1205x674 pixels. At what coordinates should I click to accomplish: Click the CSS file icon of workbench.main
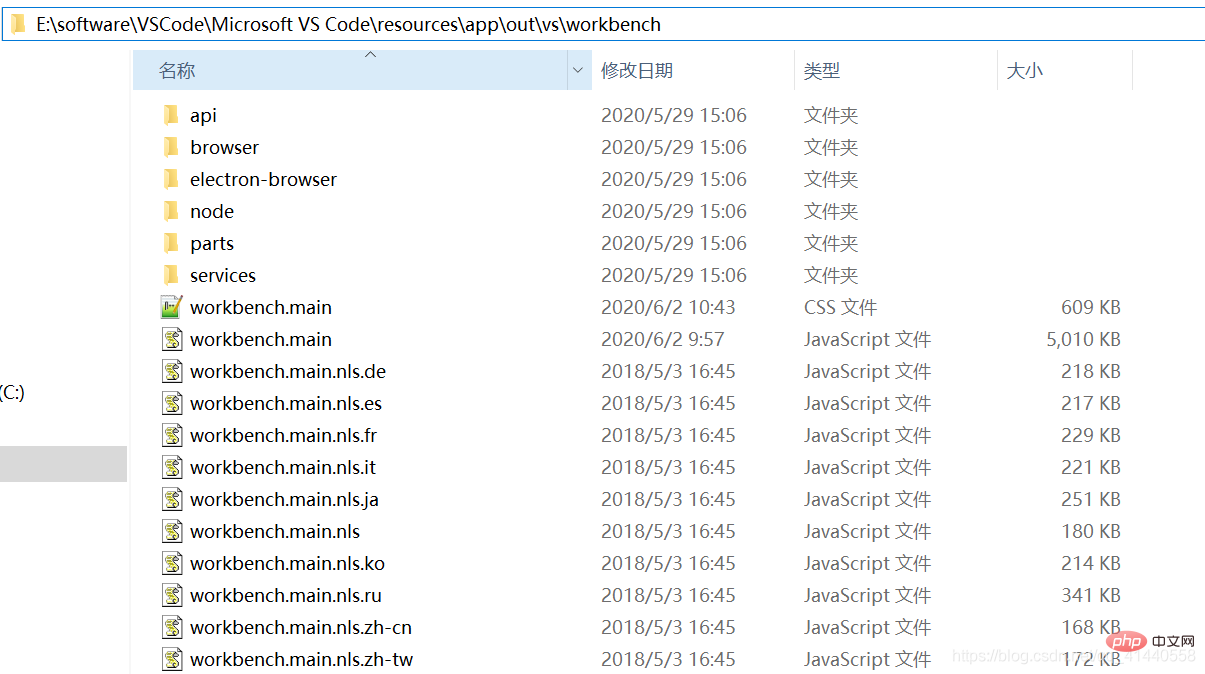(x=172, y=307)
